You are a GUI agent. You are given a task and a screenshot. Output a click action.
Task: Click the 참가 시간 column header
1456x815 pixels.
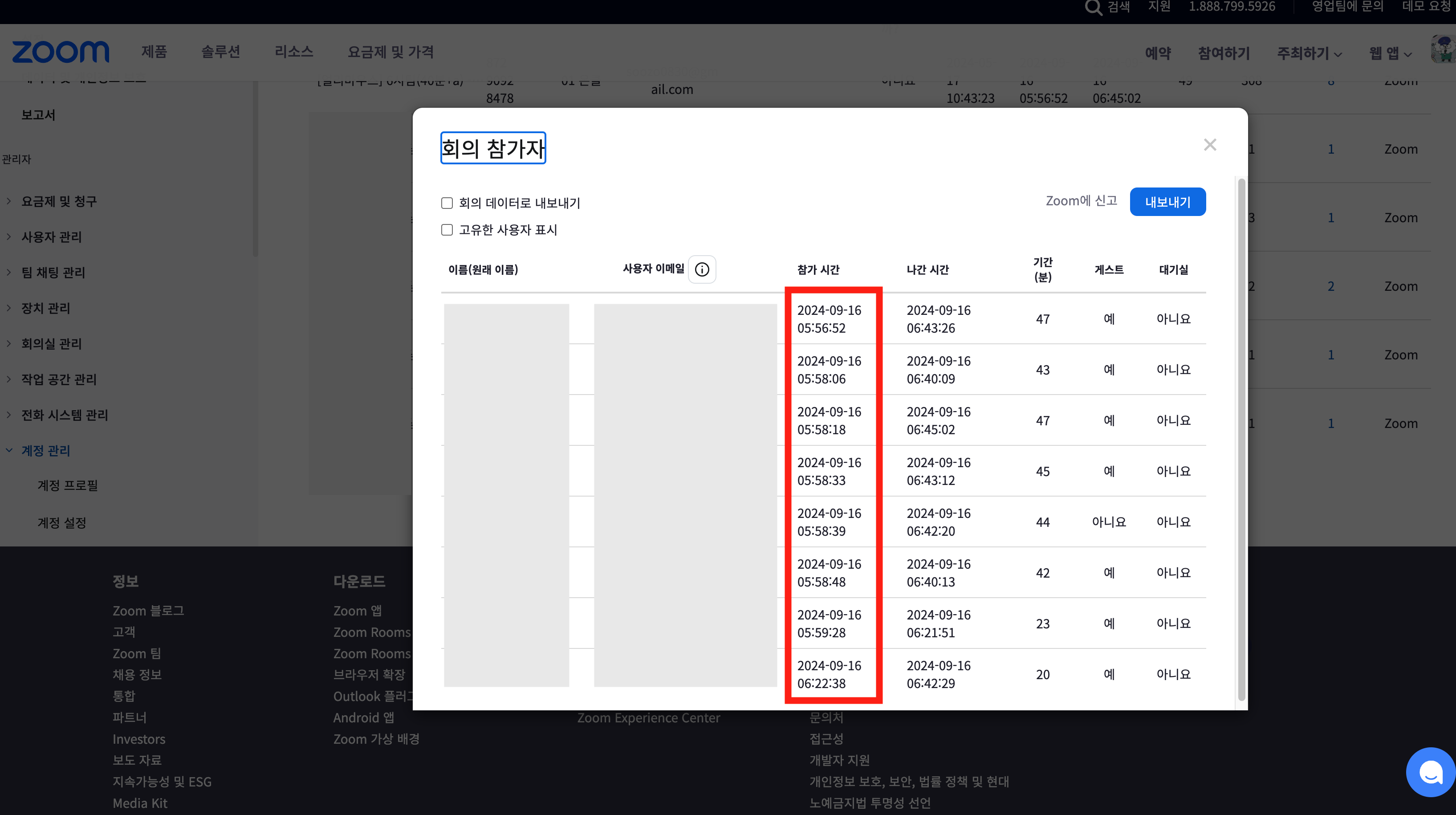point(818,269)
